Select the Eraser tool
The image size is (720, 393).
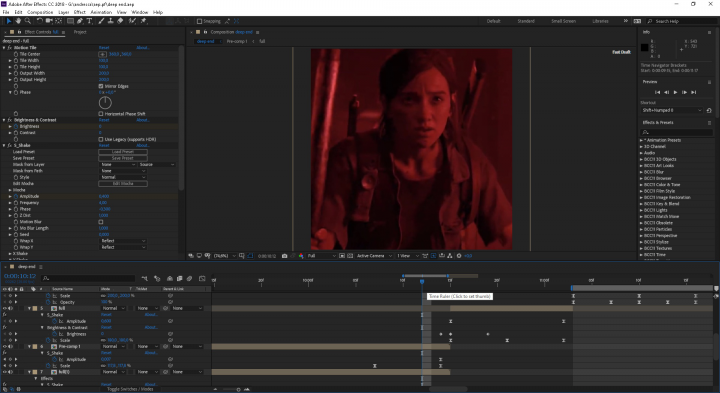coord(120,21)
